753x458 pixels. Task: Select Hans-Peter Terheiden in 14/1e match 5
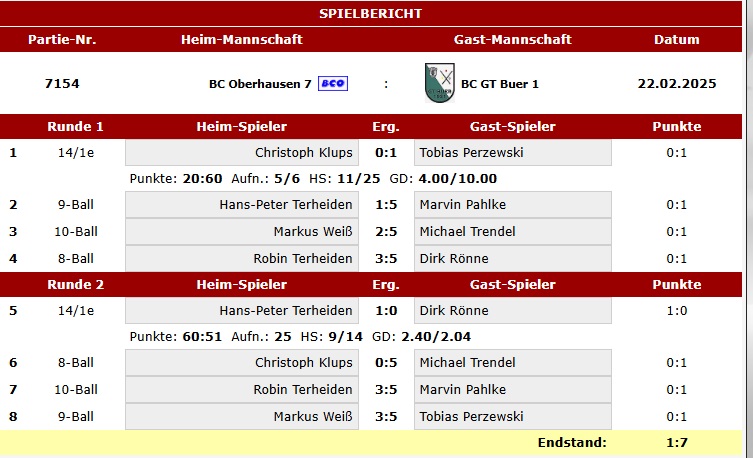[242, 311]
